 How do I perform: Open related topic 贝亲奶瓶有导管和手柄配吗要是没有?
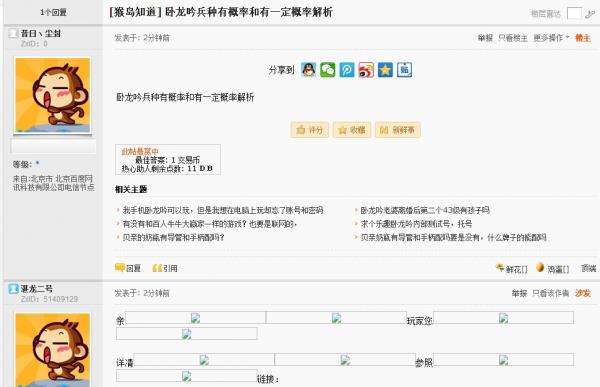coord(453,237)
